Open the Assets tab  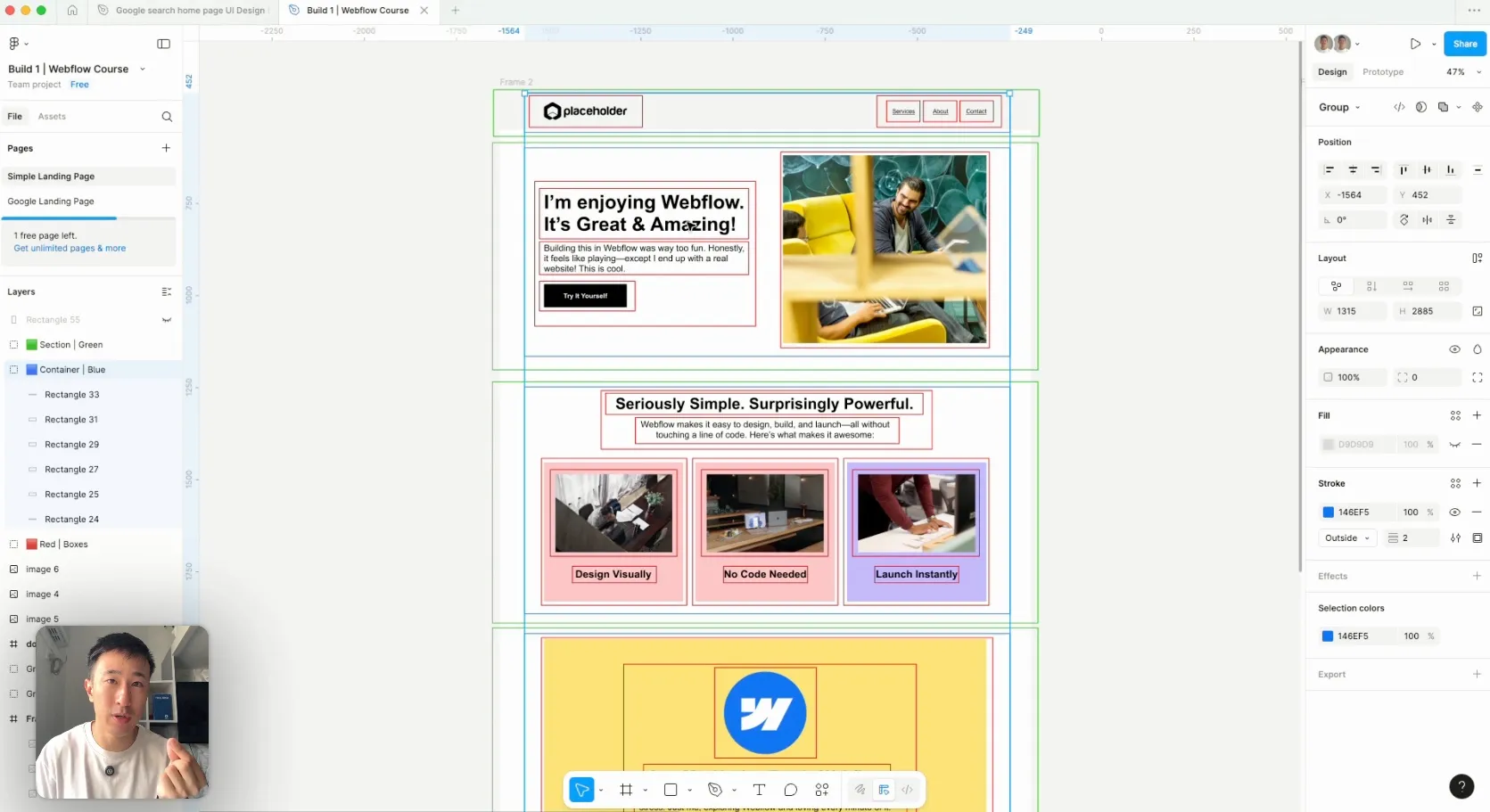(x=52, y=117)
